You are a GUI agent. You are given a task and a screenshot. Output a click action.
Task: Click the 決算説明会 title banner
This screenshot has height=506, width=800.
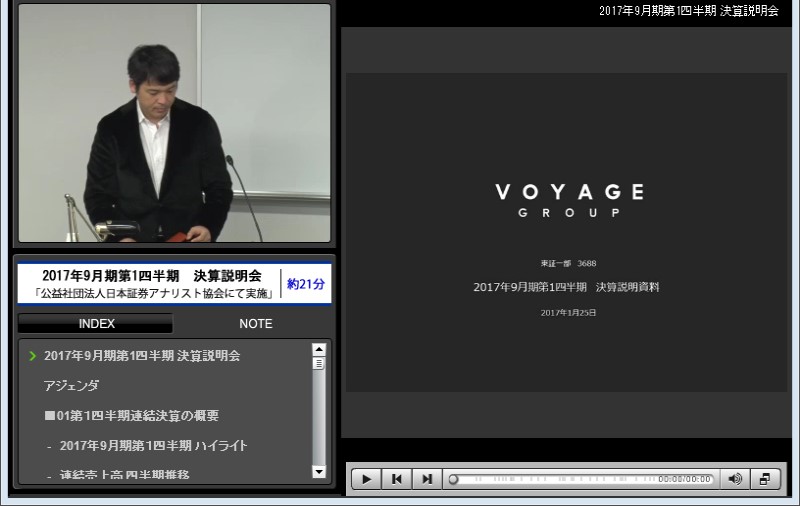pyautogui.click(x=174, y=284)
